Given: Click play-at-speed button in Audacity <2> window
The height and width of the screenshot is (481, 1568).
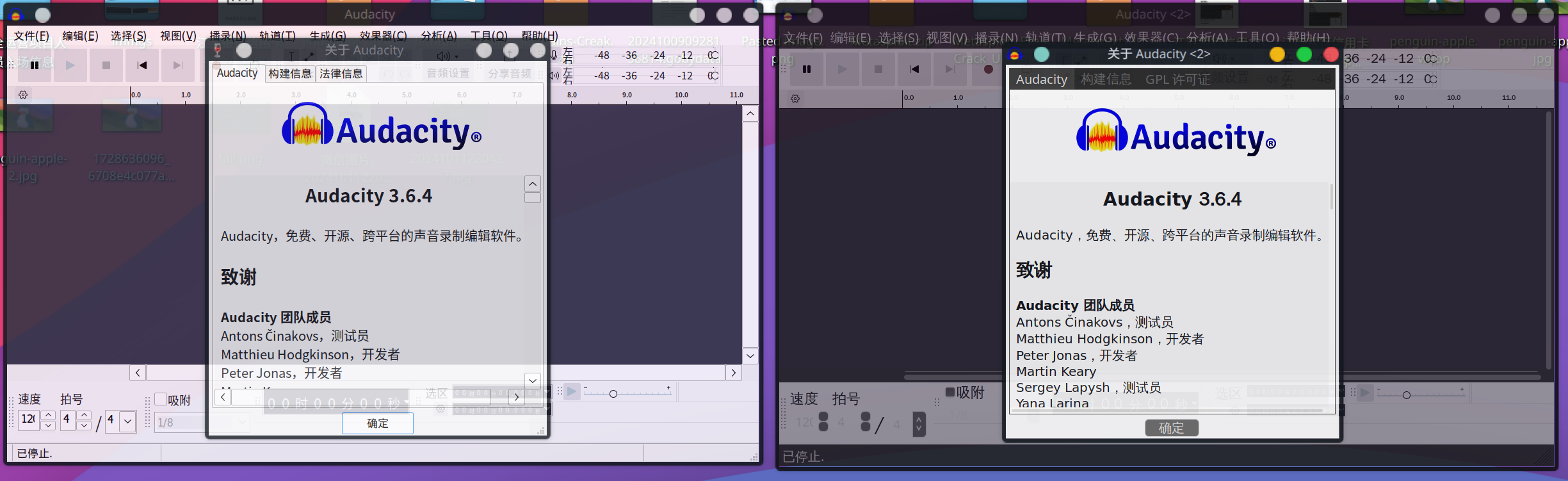Looking at the screenshot, I should coord(1366,393).
